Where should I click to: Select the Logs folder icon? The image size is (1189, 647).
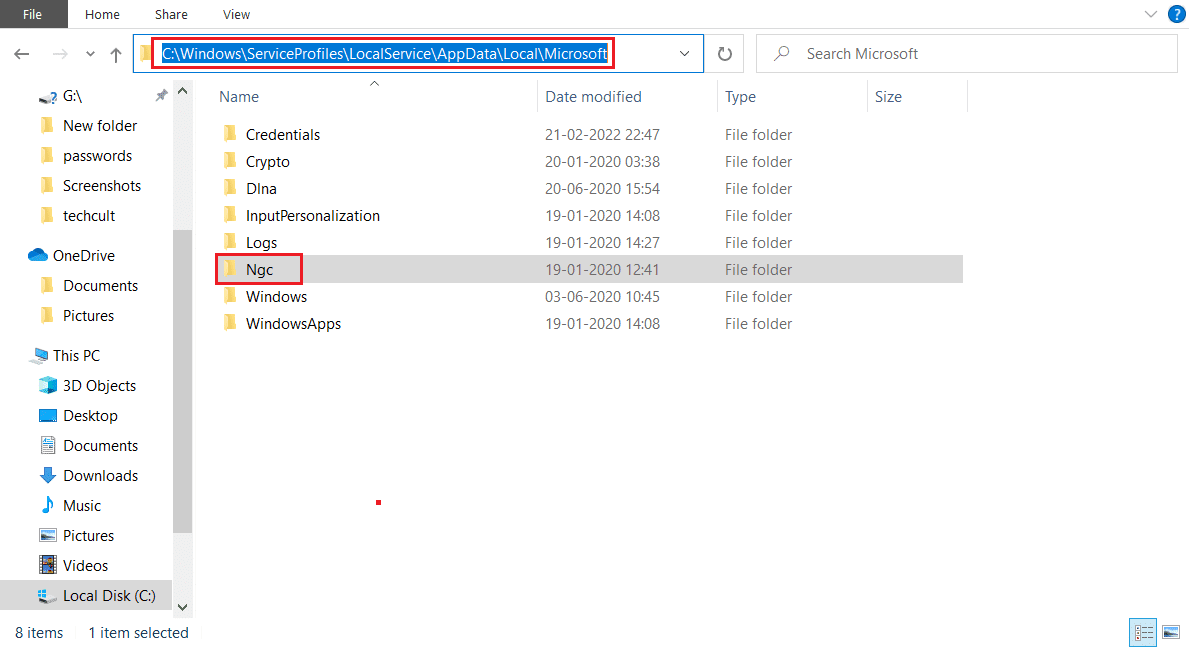point(230,243)
